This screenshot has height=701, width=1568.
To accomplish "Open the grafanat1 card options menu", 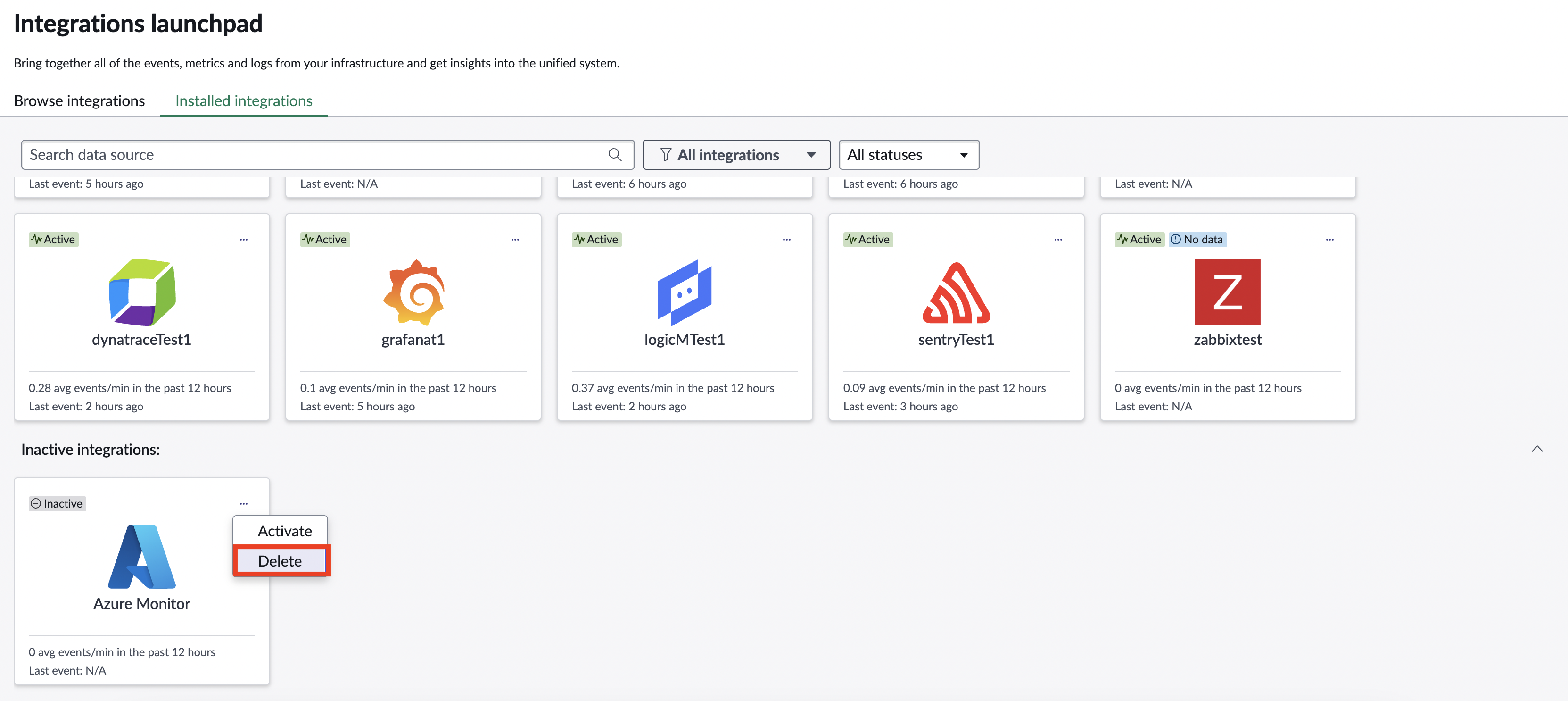I will (515, 240).
